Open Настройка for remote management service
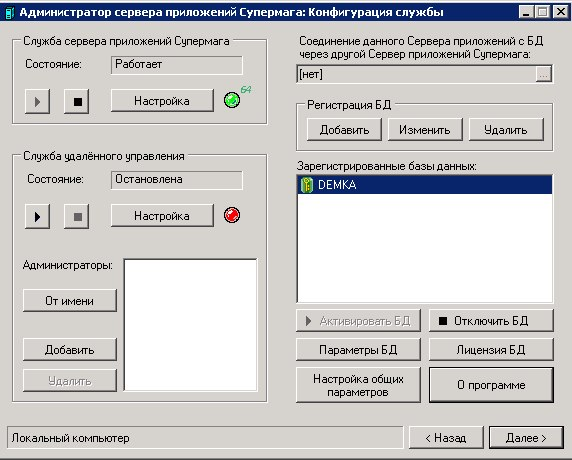The width and height of the screenshot is (572, 460). 162,216
